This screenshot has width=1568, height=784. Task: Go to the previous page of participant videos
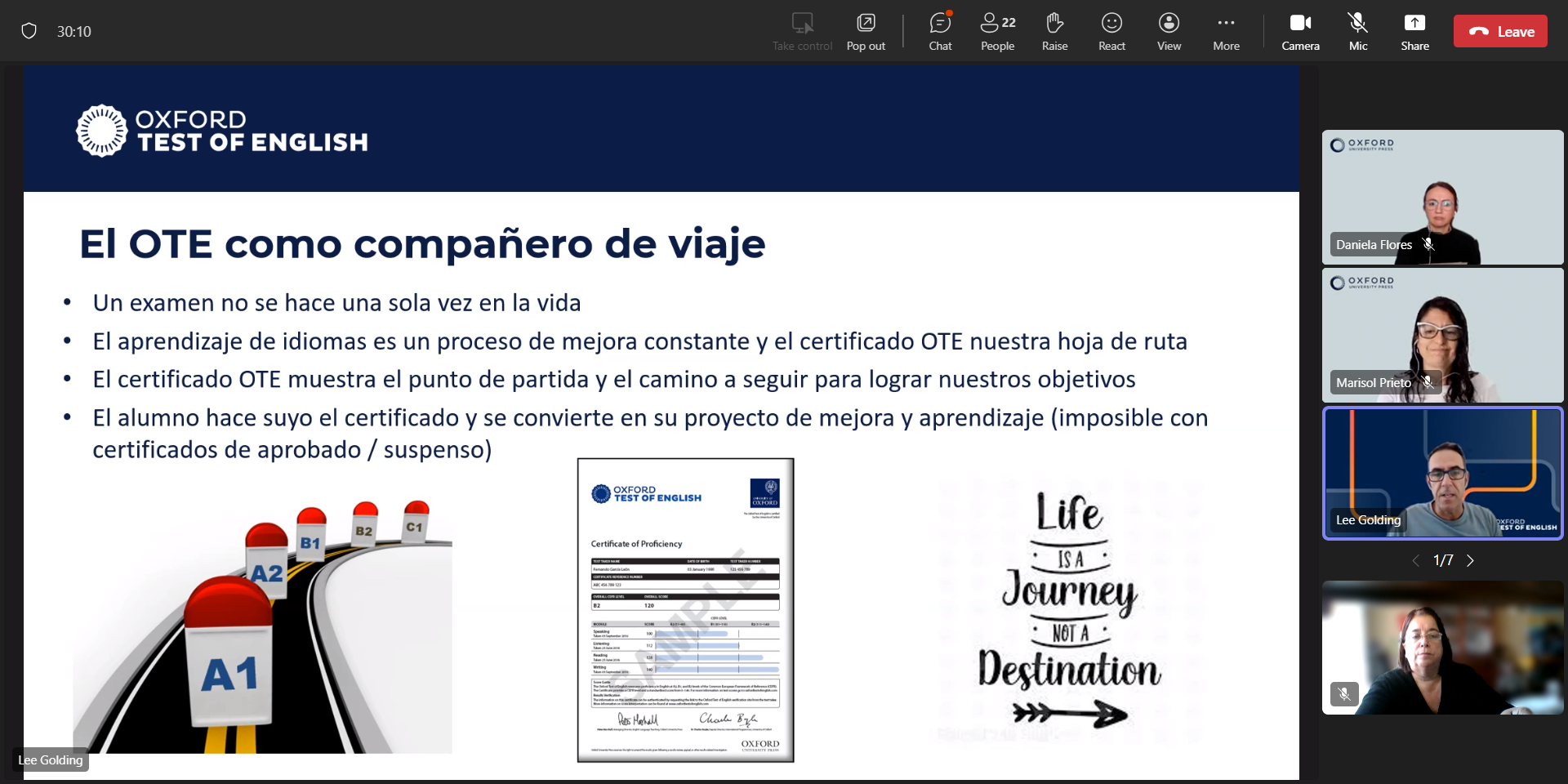1416,560
